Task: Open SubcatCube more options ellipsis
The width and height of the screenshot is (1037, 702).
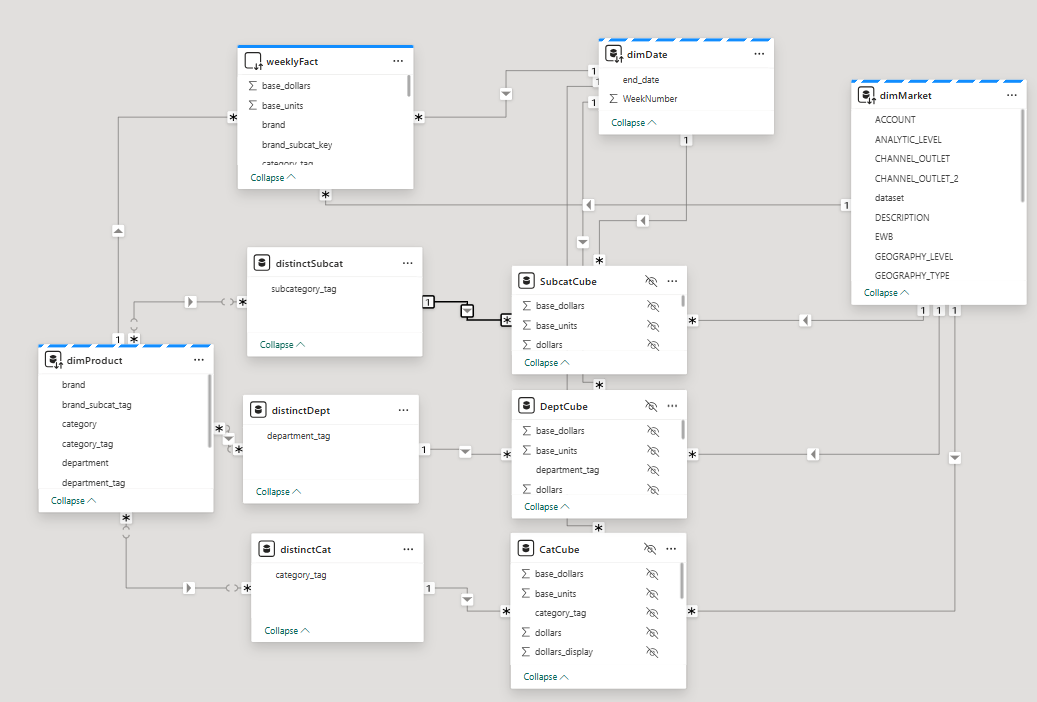Action: [x=673, y=281]
